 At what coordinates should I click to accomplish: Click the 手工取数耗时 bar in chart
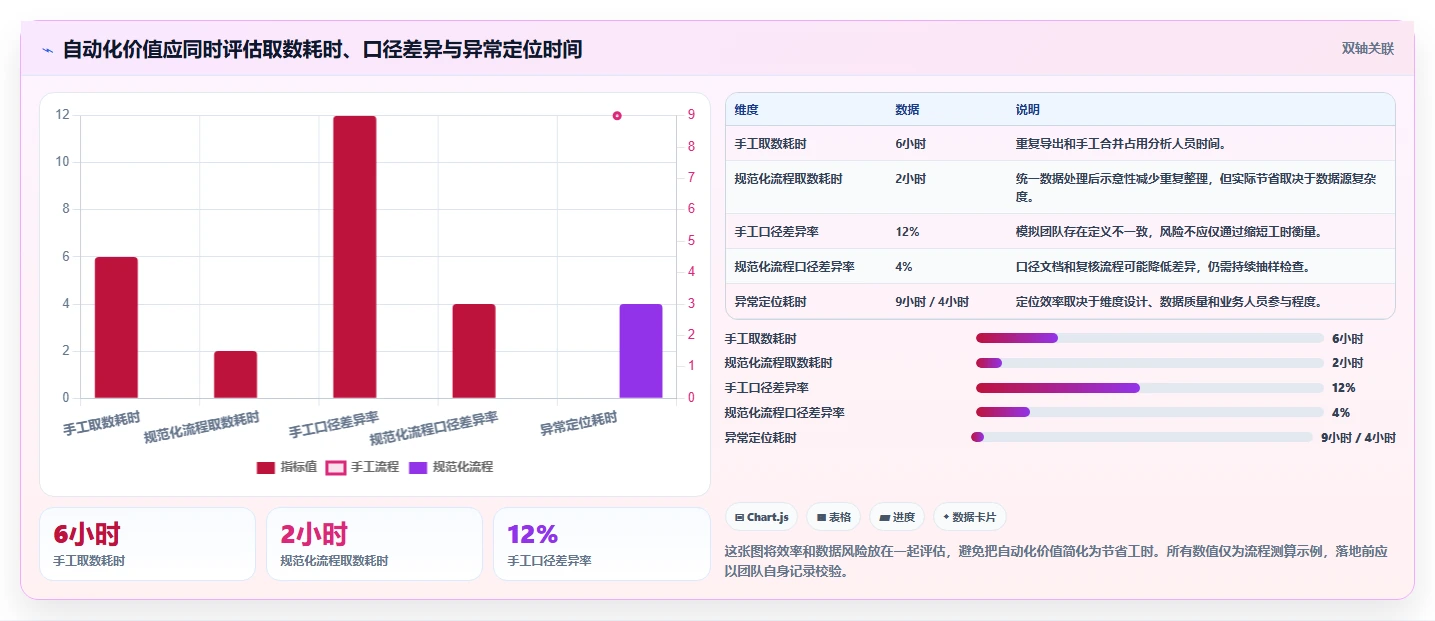pyautogui.click(x=116, y=328)
